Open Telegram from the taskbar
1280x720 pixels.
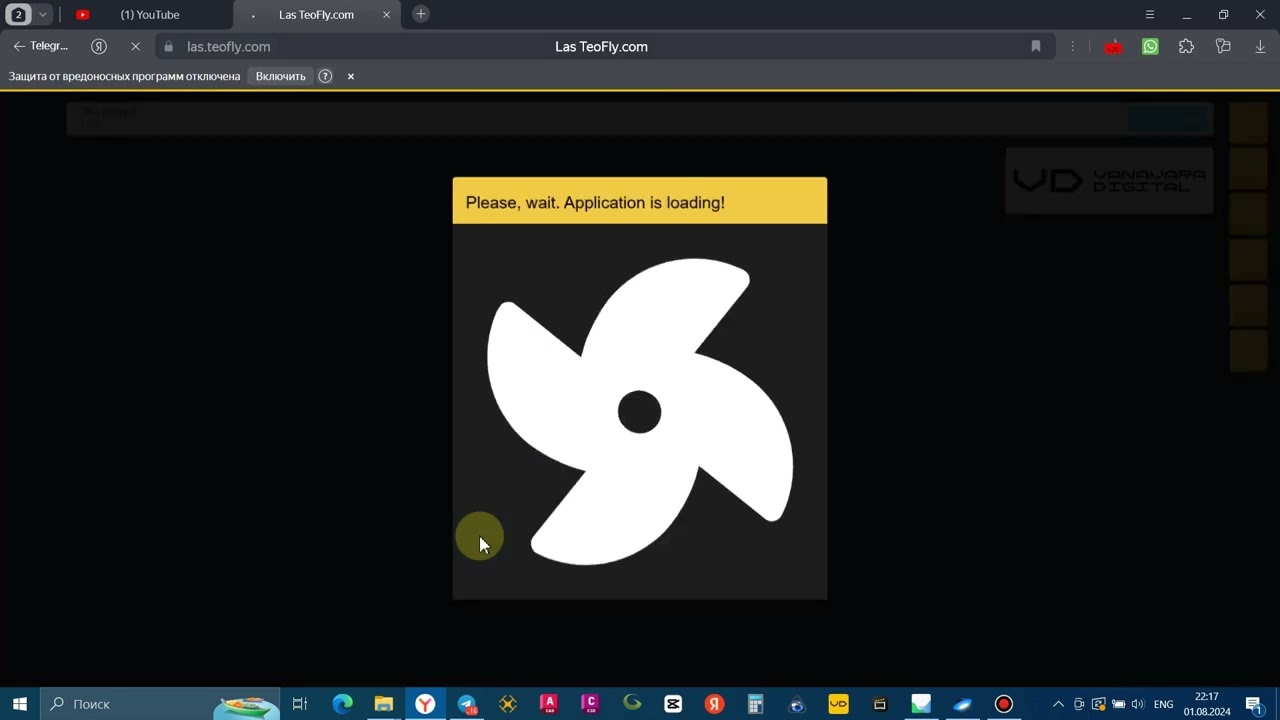click(x=467, y=704)
